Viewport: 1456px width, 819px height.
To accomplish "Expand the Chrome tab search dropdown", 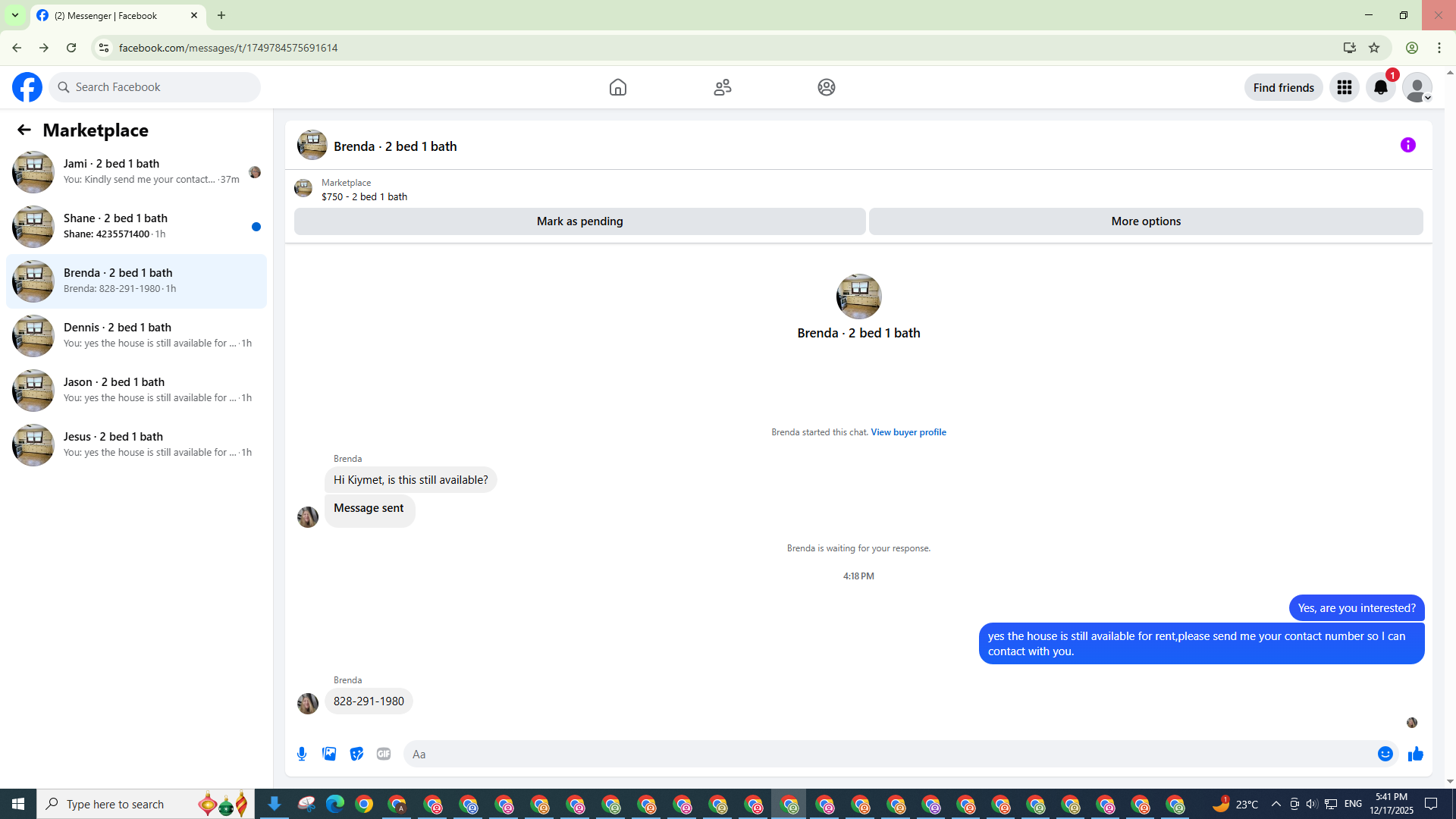I will pos(14,15).
